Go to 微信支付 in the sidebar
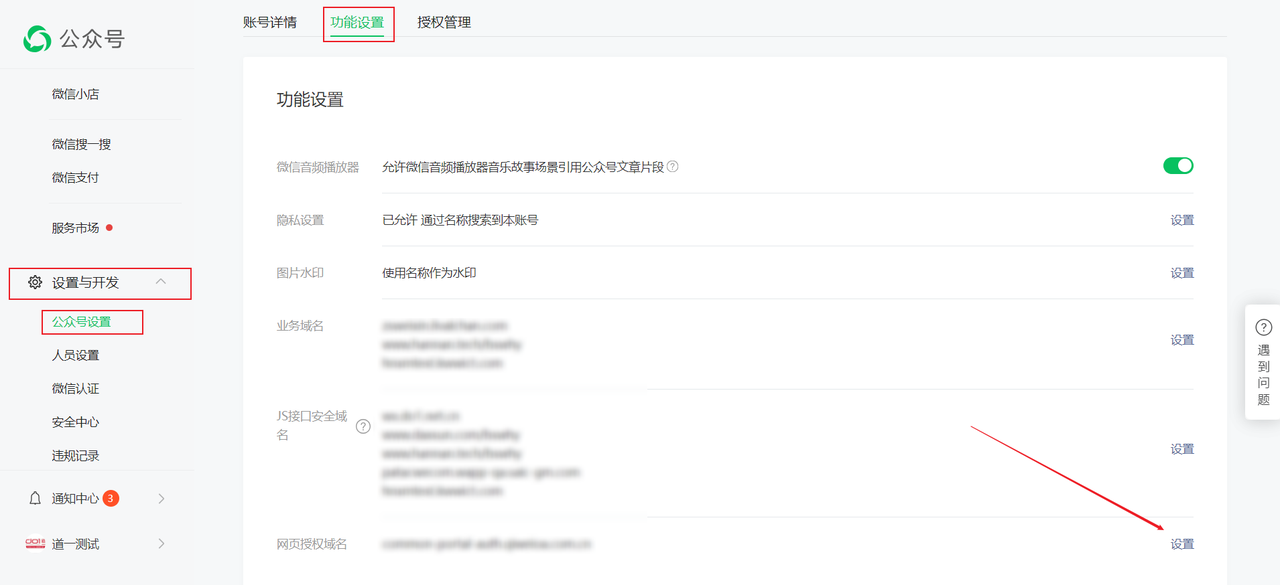The image size is (1280, 585). click(x=76, y=178)
